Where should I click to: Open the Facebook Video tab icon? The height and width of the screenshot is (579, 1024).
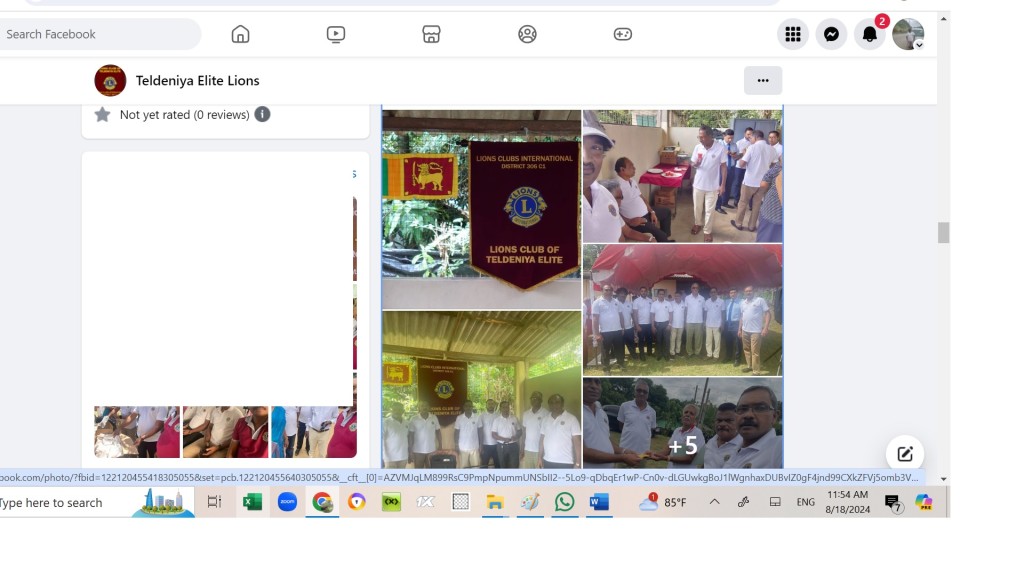(336, 34)
